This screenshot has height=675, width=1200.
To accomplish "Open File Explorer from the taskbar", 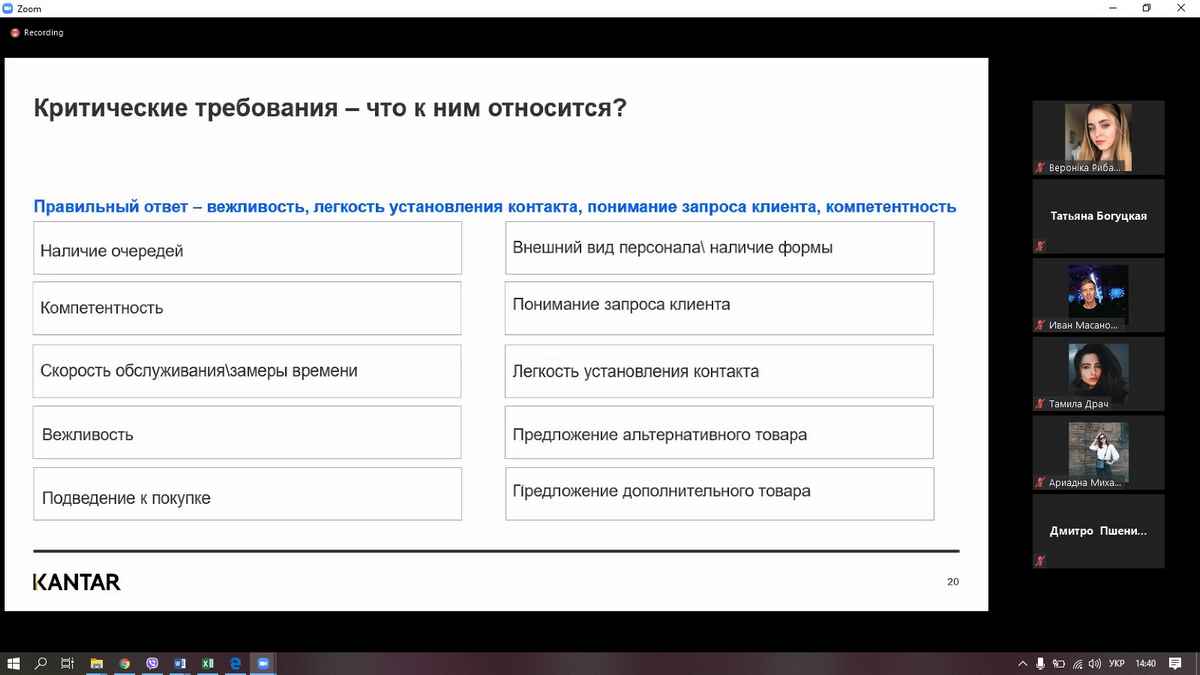I will click(x=97, y=663).
